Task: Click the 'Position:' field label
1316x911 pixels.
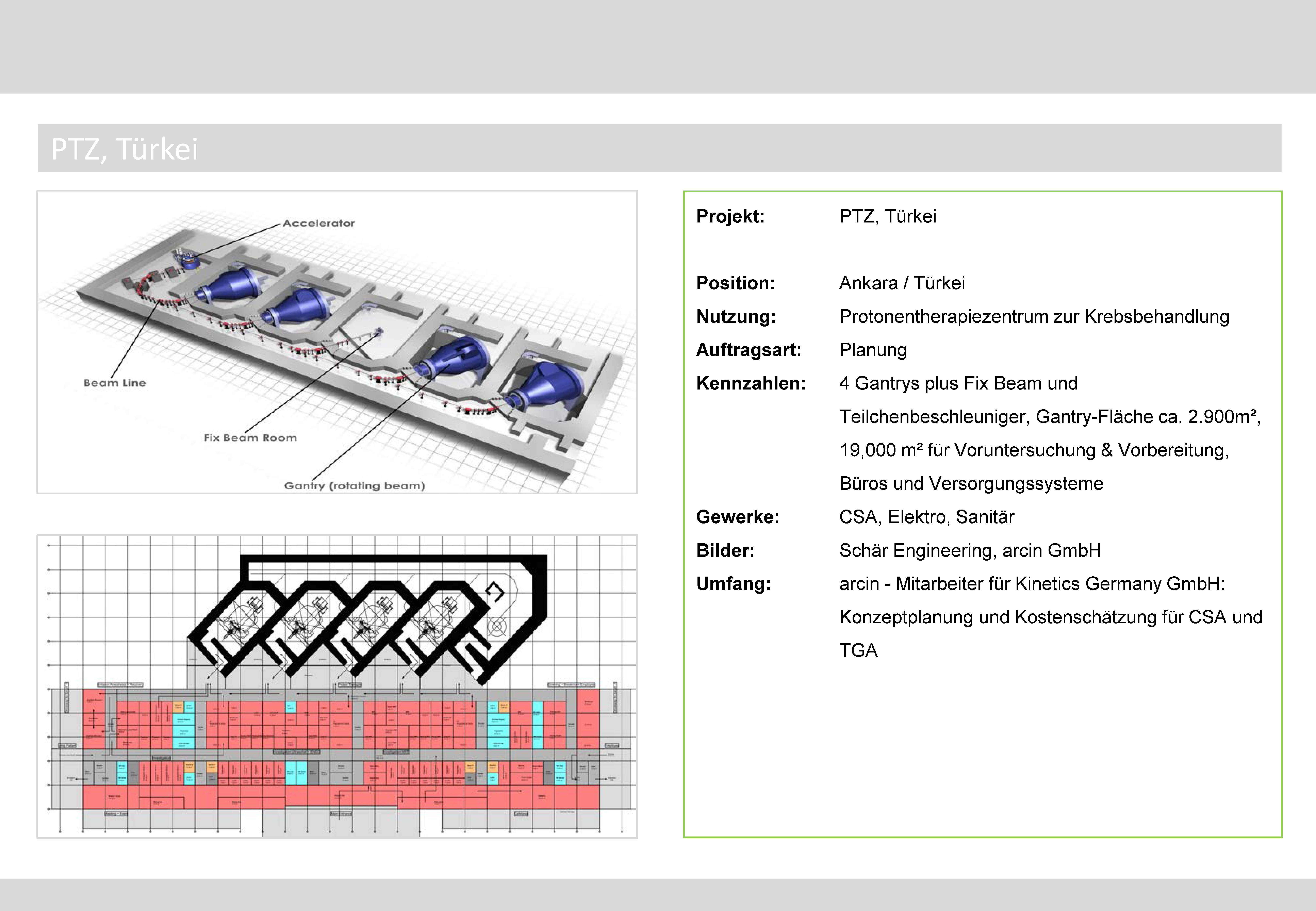Action: [736, 283]
